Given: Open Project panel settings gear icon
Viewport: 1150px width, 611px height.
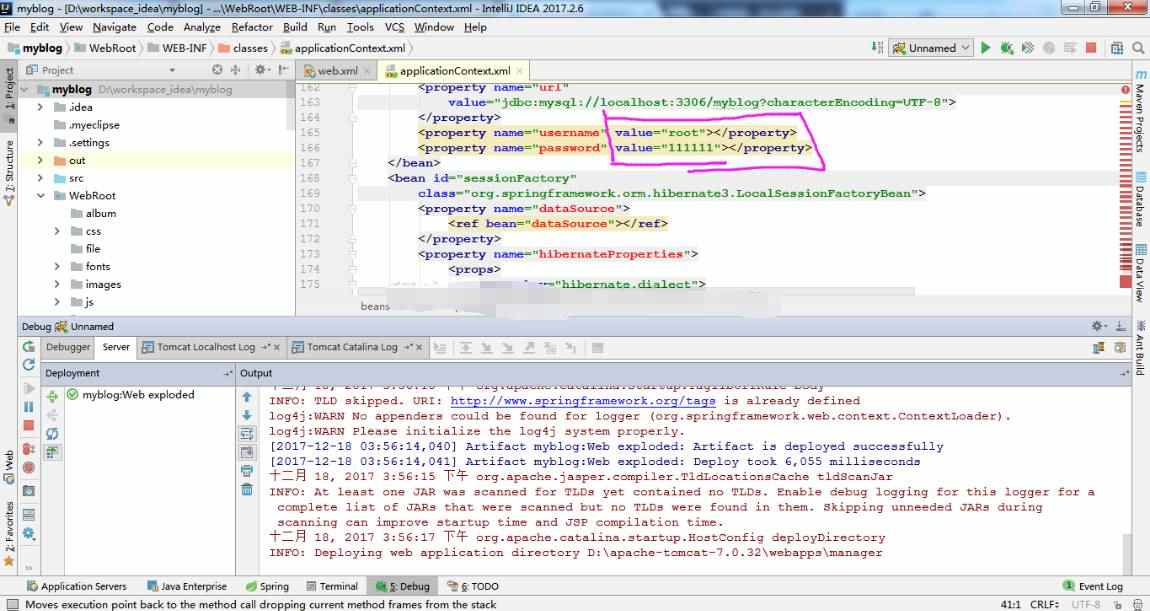Looking at the screenshot, I should tap(260, 70).
